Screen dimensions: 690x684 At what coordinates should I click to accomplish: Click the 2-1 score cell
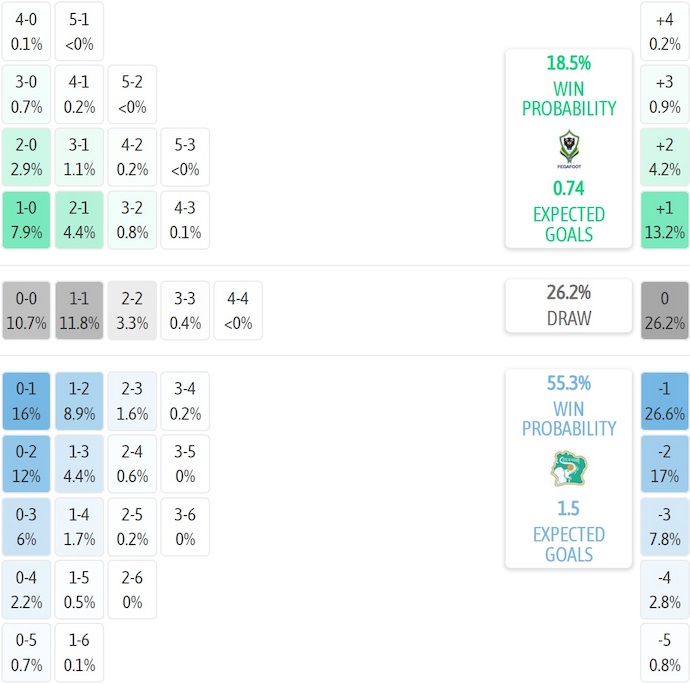coord(80,220)
